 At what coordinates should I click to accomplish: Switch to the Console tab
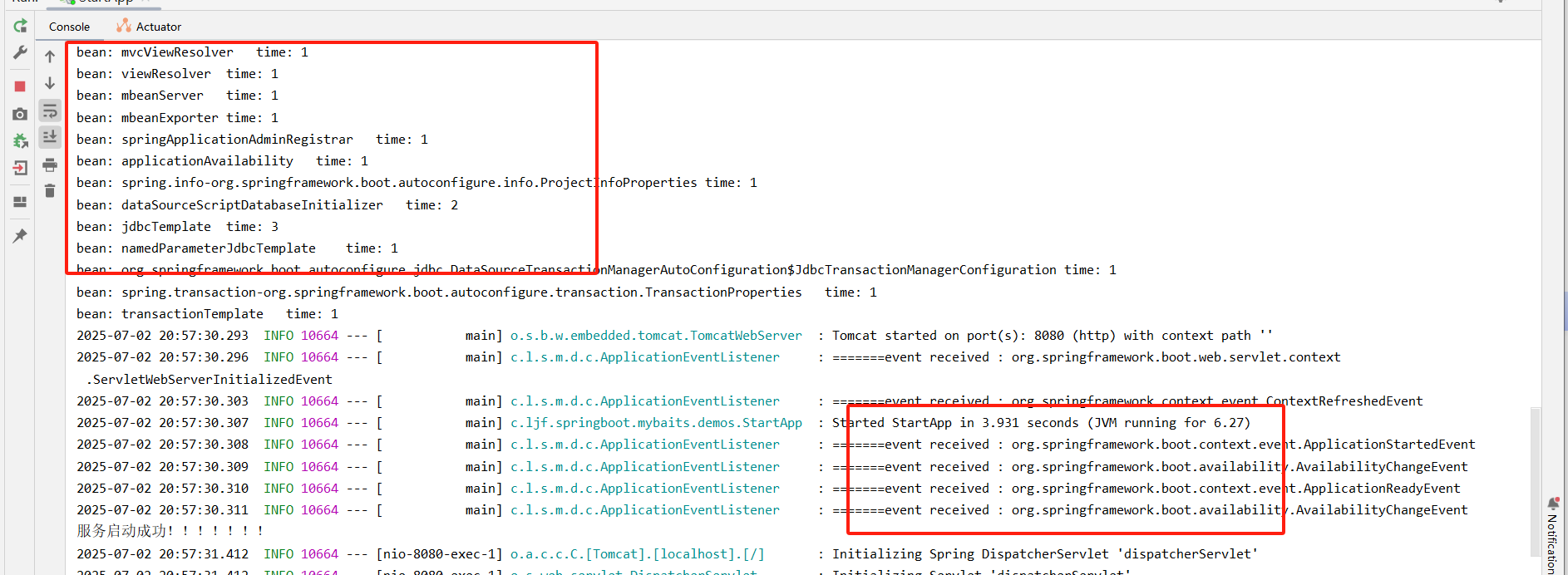point(69,27)
